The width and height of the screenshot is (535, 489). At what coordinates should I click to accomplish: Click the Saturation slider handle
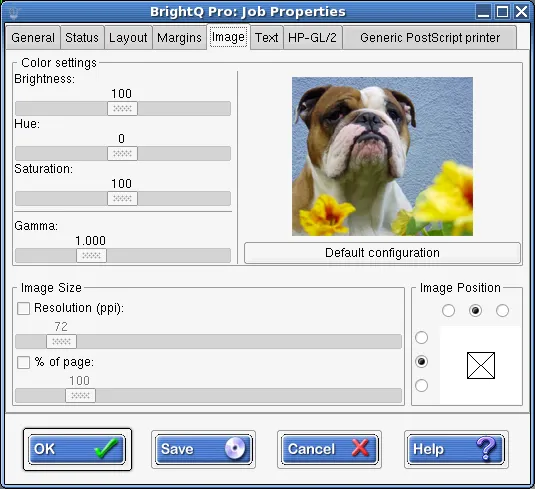(x=122, y=199)
